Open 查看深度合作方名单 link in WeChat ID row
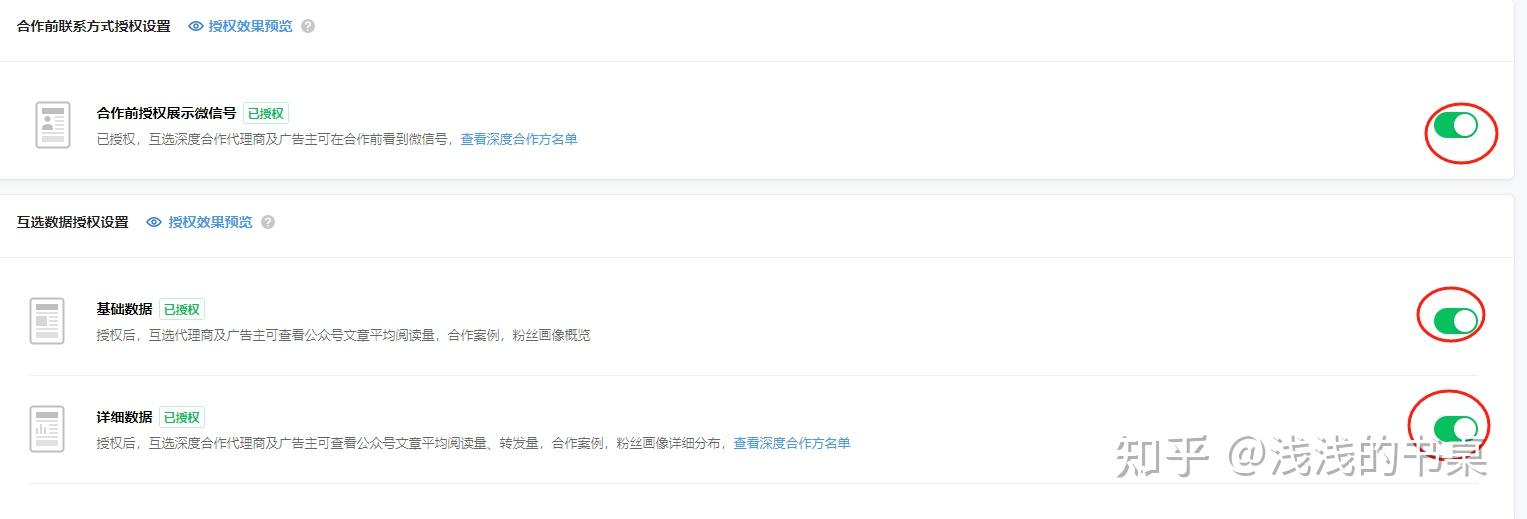The image size is (1527, 519). [x=519, y=140]
